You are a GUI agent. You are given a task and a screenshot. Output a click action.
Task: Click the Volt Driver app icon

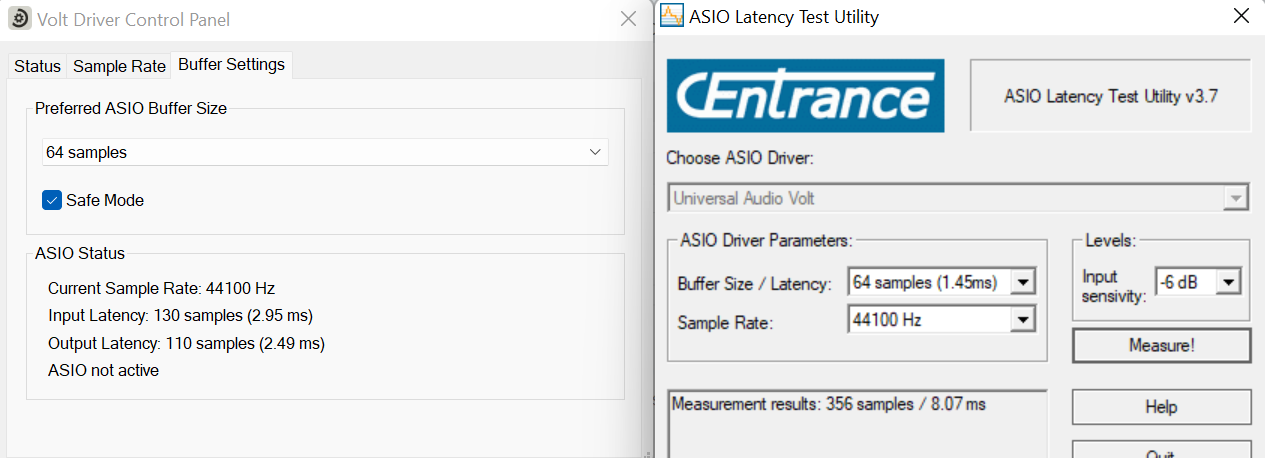pyautogui.click(x=19, y=18)
